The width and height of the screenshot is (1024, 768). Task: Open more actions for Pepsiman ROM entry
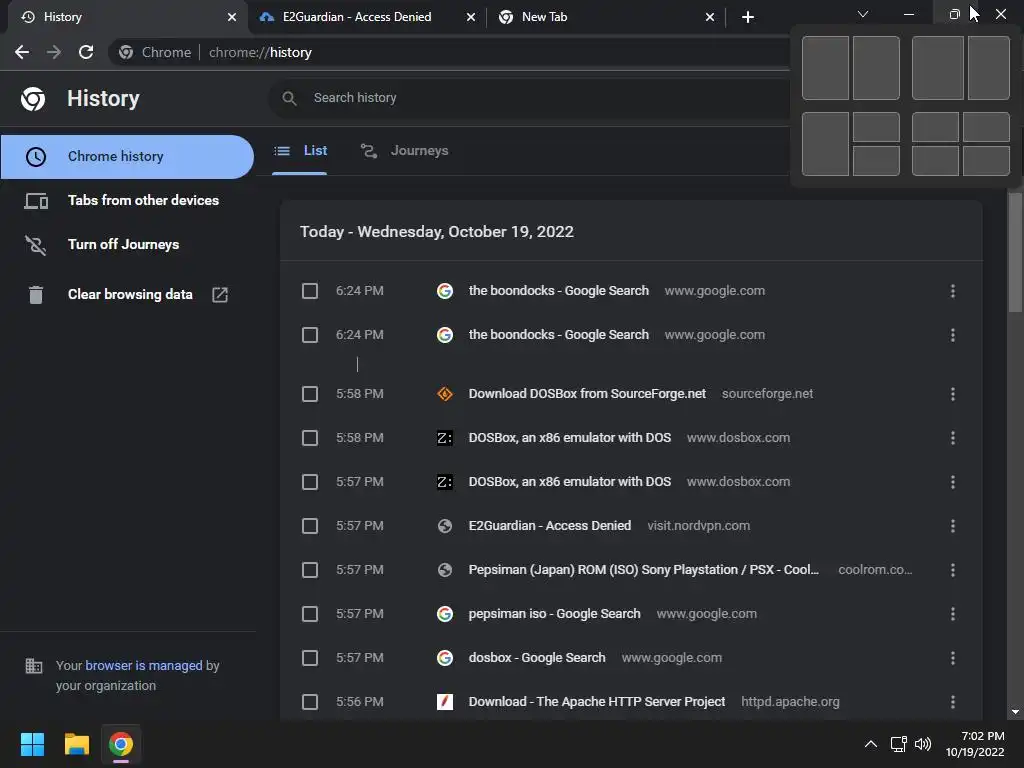coord(953,570)
